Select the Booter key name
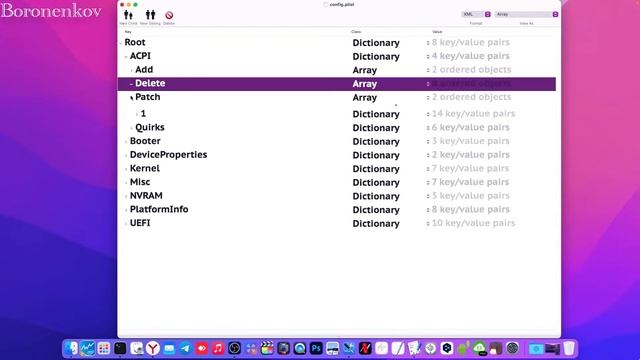 click(145, 141)
